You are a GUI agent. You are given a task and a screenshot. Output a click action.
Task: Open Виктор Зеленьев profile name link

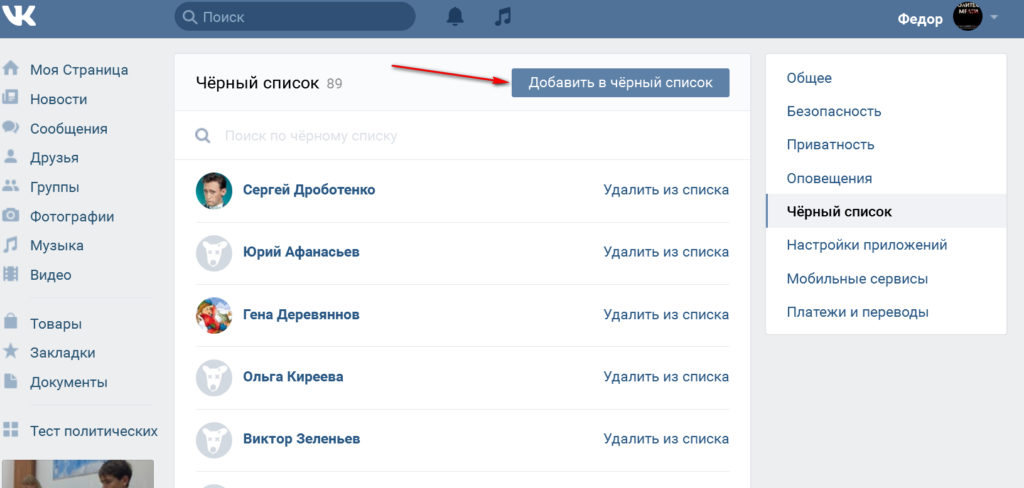click(302, 439)
